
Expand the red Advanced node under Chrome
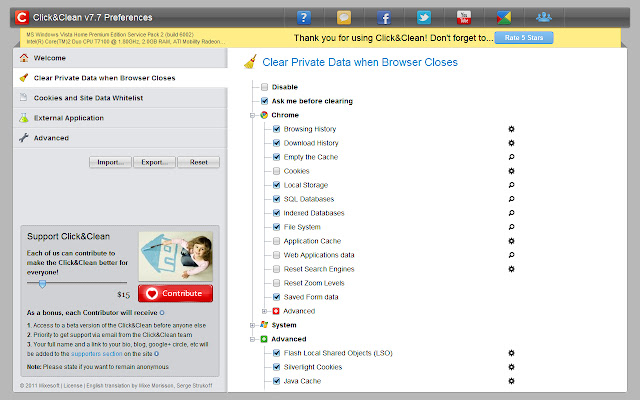tap(264, 311)
